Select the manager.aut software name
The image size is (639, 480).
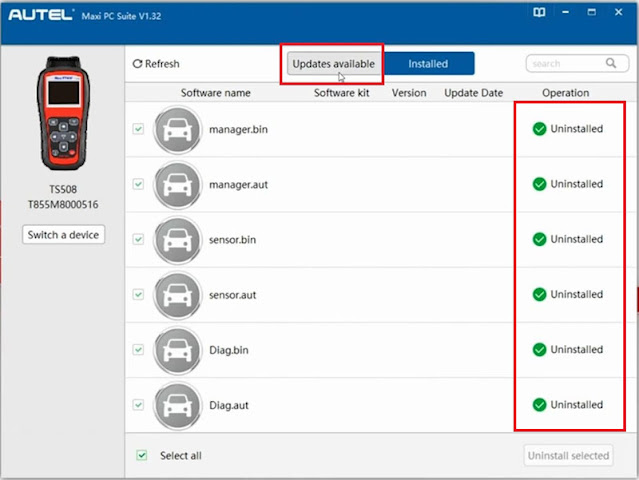click(x=238, y=185)
